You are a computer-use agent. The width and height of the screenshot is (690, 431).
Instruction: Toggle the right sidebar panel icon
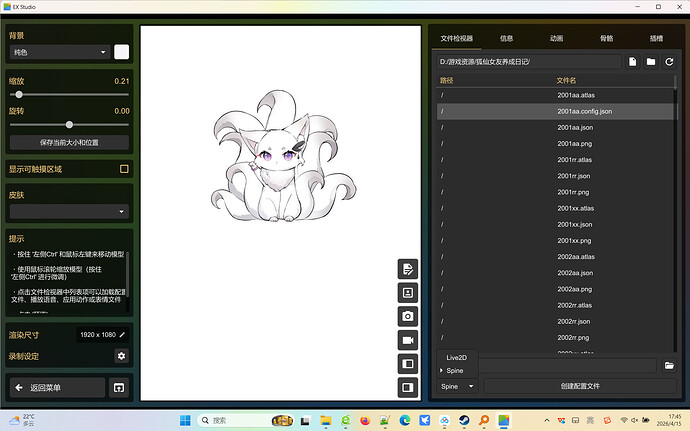(x=408, y=387)
